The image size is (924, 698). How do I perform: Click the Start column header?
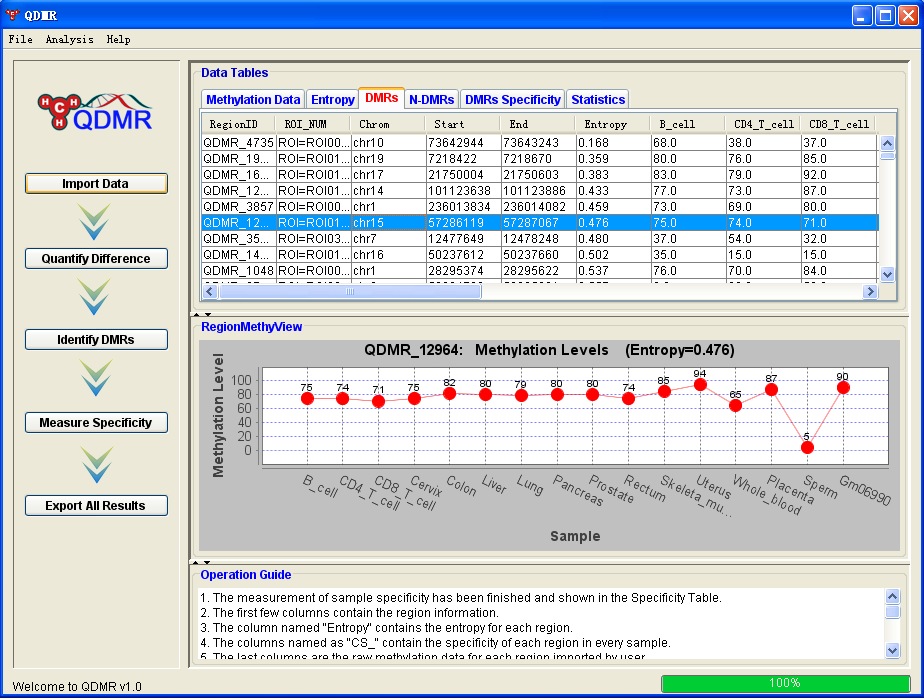(x=463, y=124)
